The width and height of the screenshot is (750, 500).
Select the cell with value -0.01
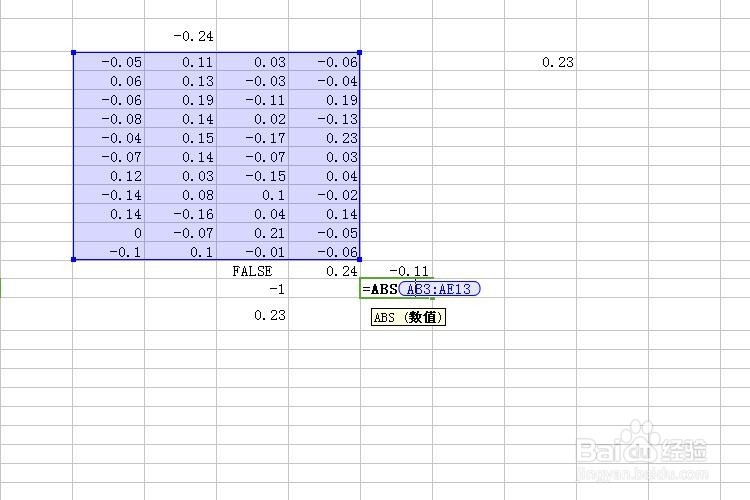tap(253, 252)
